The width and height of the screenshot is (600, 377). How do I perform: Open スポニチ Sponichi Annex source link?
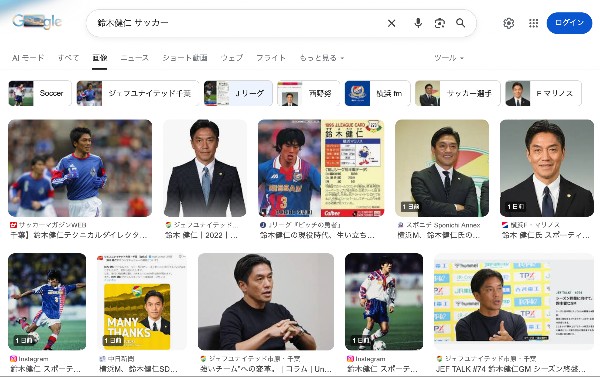(439, 225)
